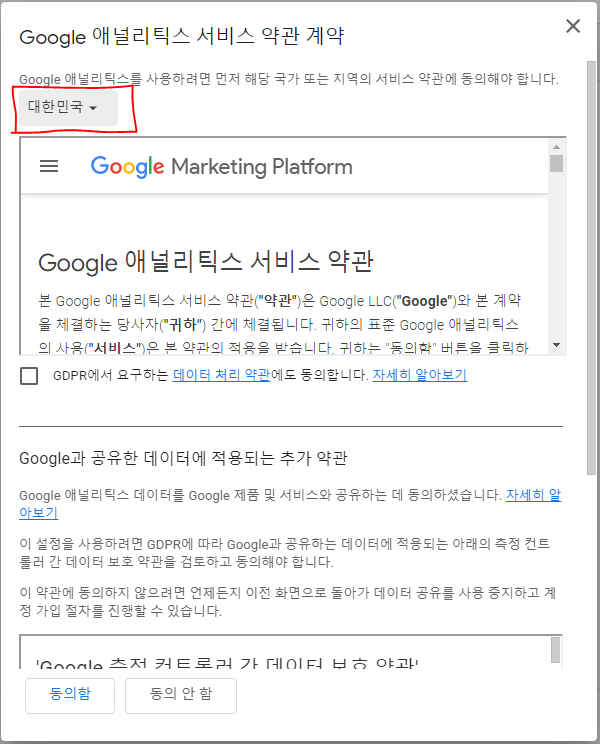Image resolution: width=600 pixels, height=744 pixels.
Task: Click the 동의 안 함 button
Action: pyautogui.click(x=181, y=695)
